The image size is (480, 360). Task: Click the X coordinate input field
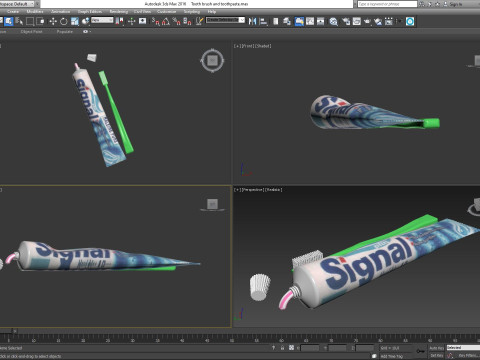[310, 348]
